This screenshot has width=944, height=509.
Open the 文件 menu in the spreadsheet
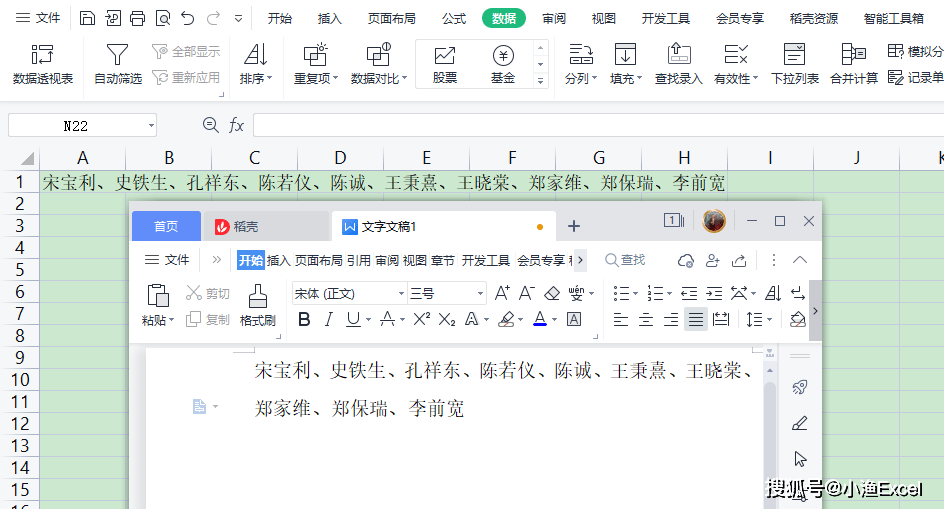coord(38,18)
